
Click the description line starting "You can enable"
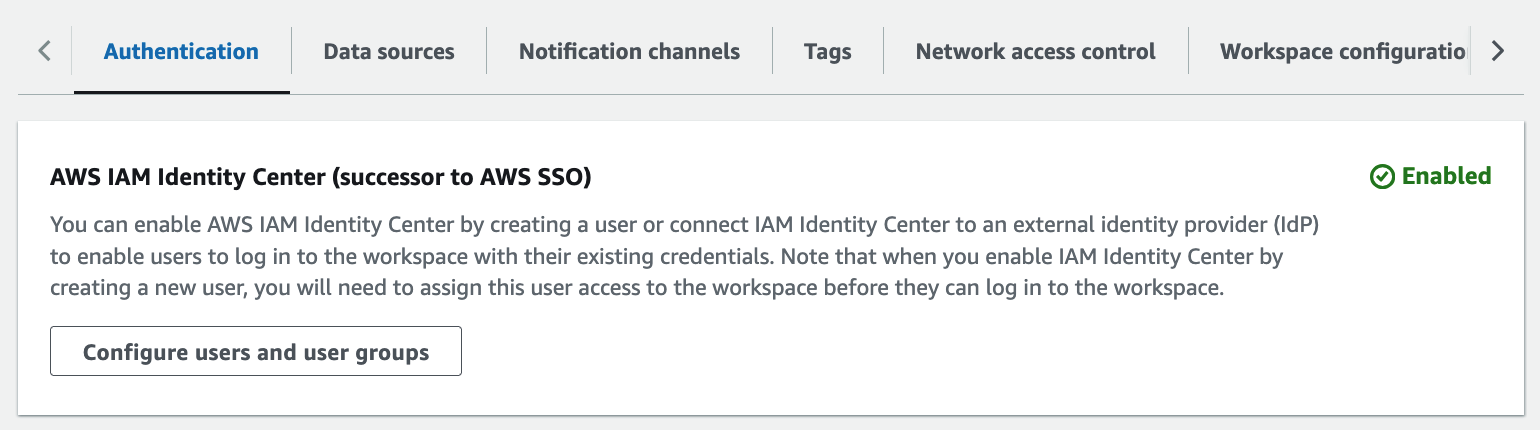click(x=400, y=224)
